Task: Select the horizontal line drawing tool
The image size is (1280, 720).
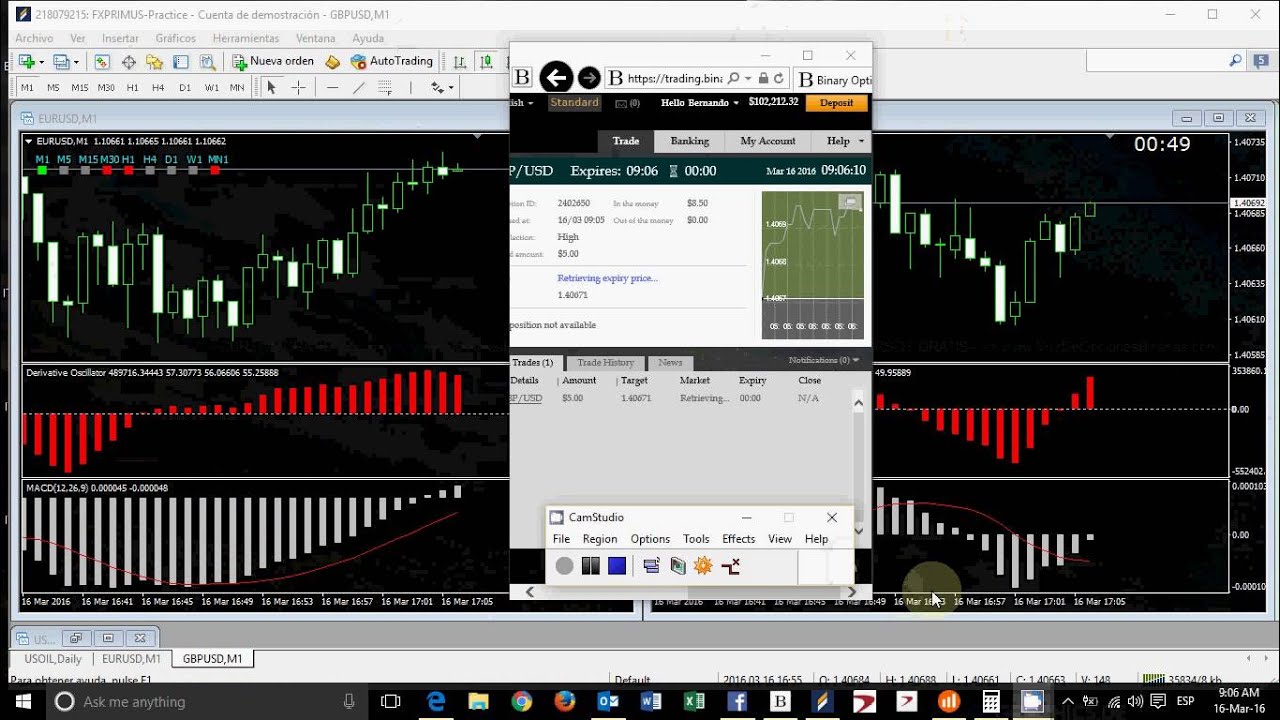Action: click(333, 87)
